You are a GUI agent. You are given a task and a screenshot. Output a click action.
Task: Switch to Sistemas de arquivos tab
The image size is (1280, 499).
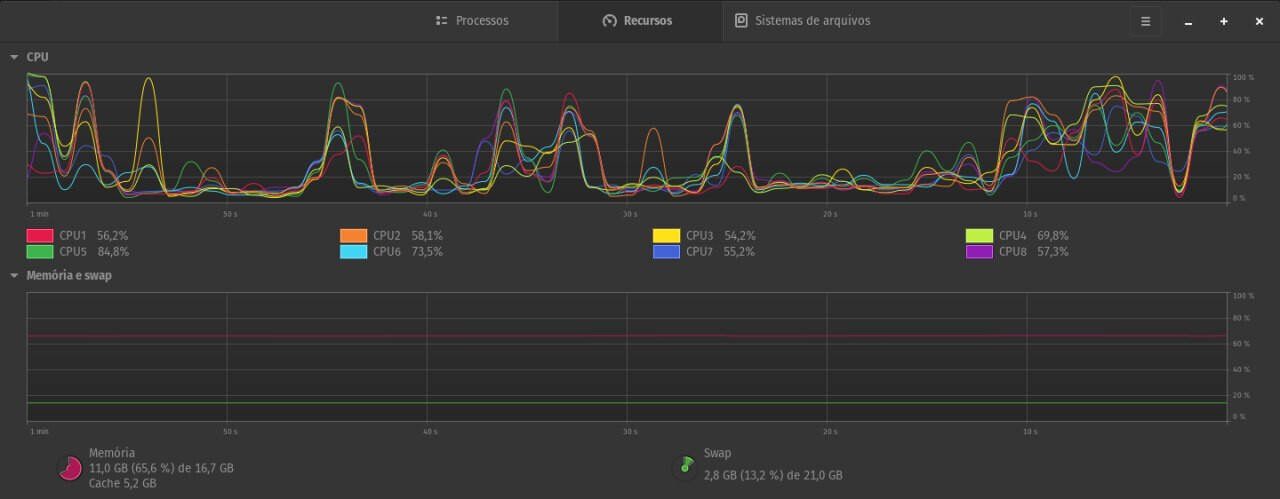pos(802,21)
